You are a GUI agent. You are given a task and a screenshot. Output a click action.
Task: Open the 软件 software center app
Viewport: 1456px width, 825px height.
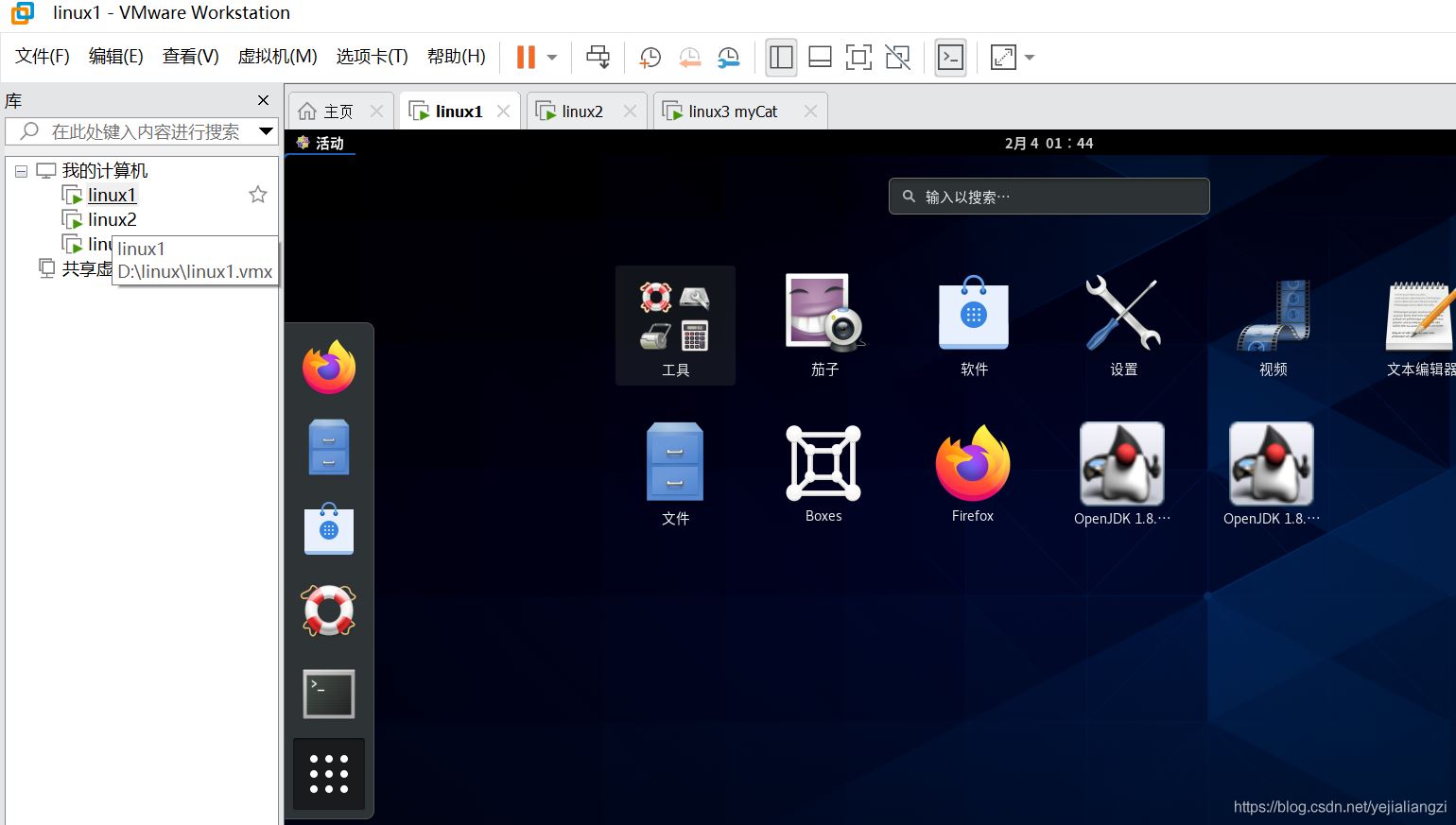click(974, 326)
